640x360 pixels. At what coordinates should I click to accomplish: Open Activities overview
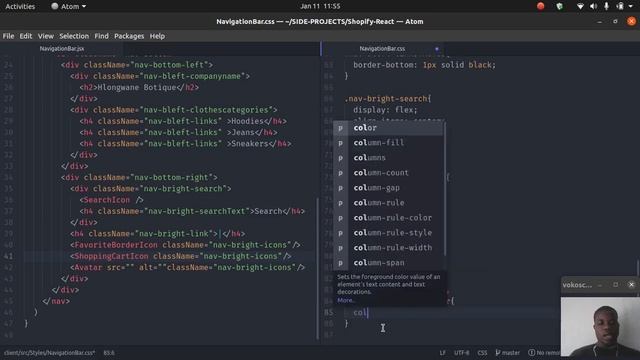click(20, 6)
